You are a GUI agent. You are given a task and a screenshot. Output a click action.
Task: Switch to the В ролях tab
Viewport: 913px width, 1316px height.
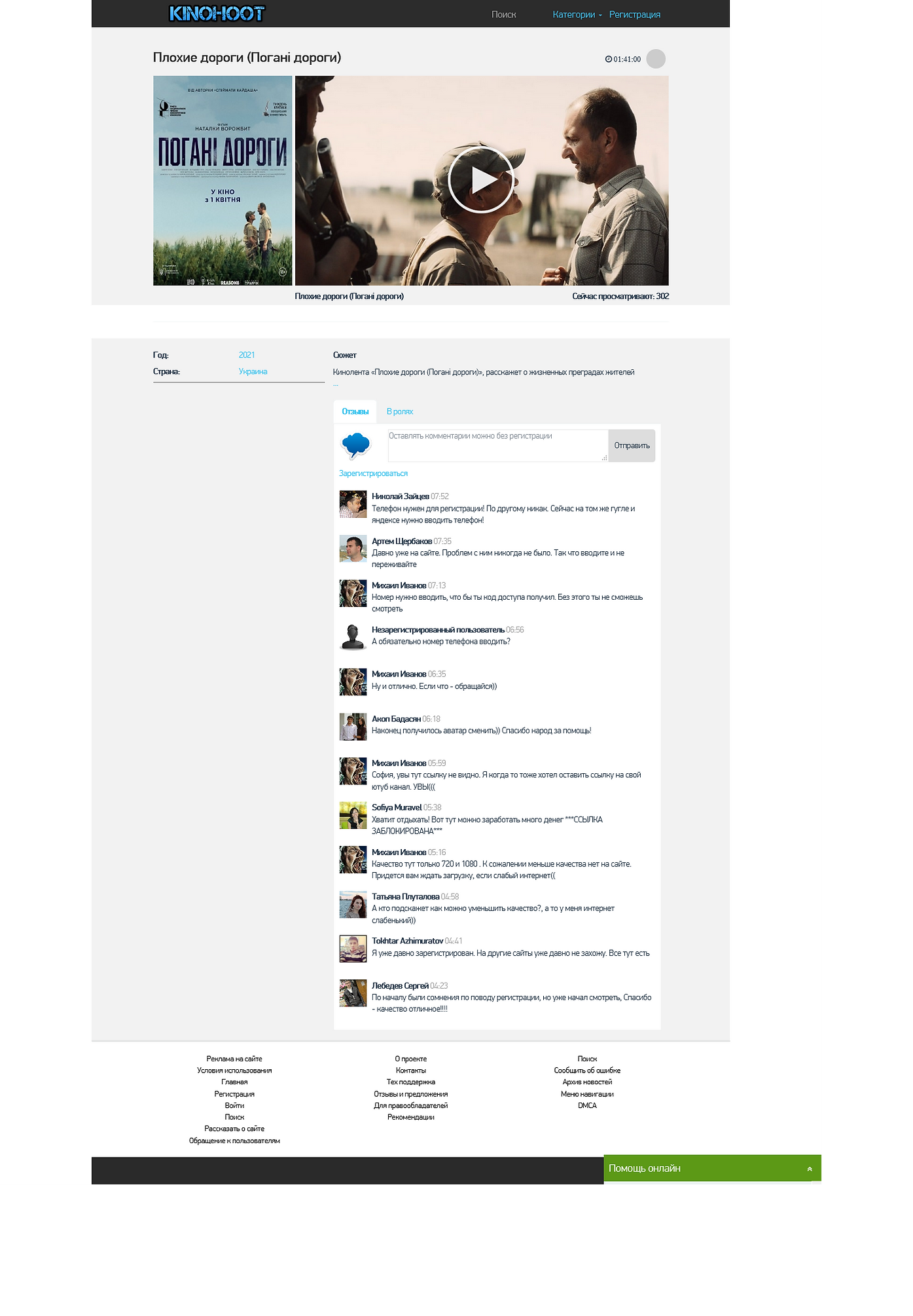pyautogui.click(x=400, y=412)
